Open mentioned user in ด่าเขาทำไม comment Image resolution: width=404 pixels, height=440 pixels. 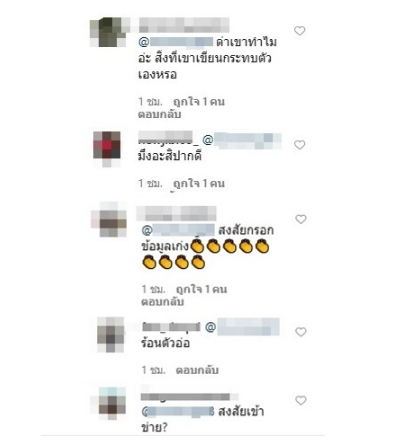click(176, 42)
